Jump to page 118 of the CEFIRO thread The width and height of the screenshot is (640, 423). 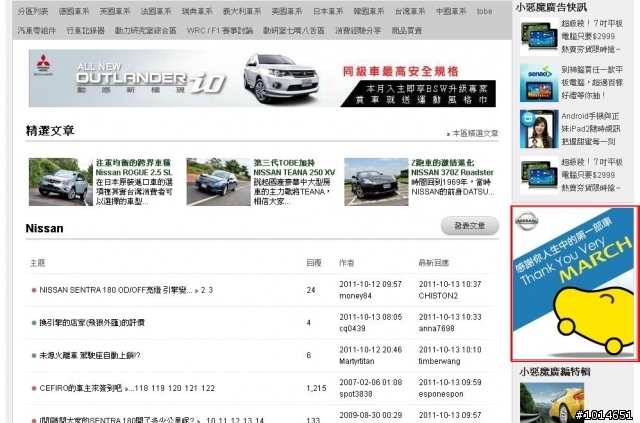[x=141, y=388]
